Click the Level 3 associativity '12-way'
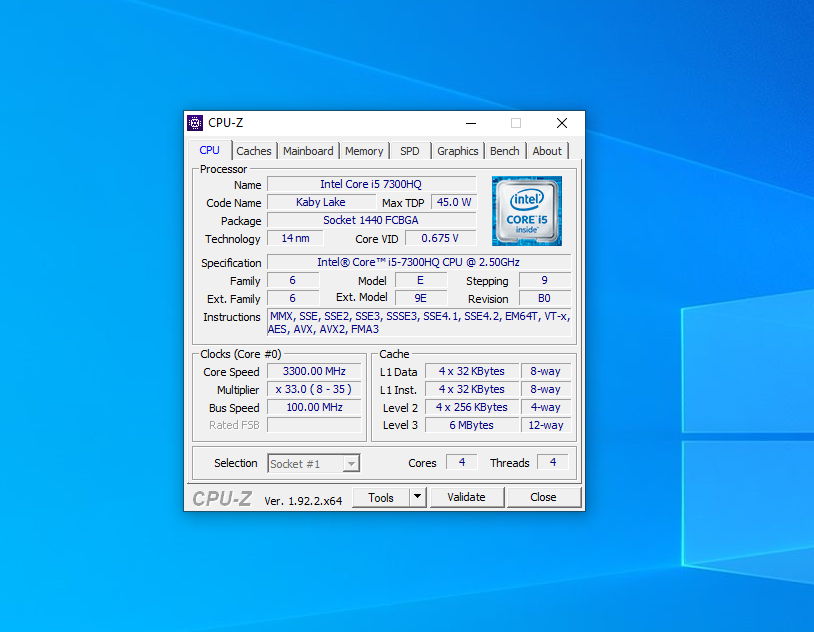The image size is (814, 632). (546, 425)
